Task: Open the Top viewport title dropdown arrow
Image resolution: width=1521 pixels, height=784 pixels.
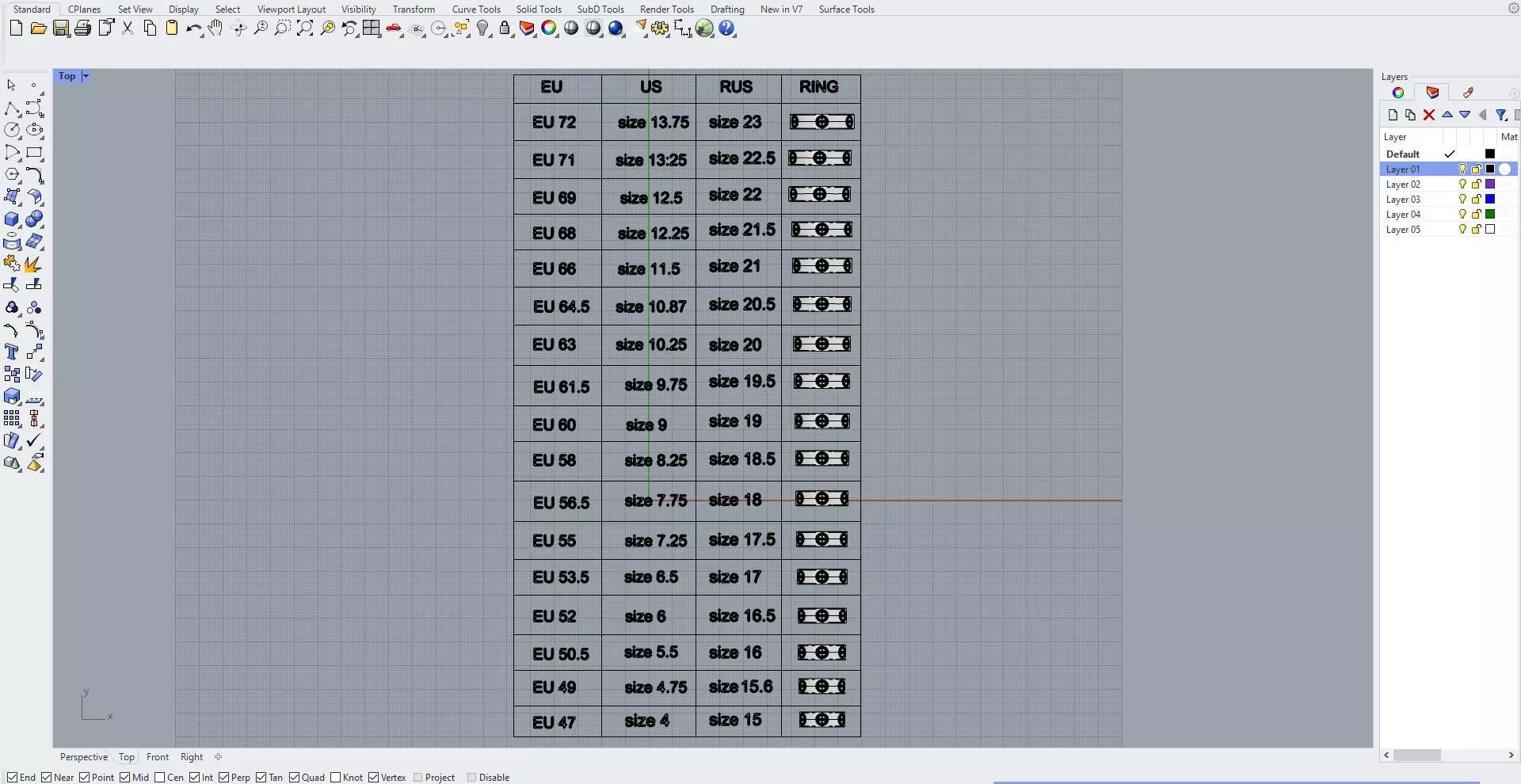Action: coord(85,76)
